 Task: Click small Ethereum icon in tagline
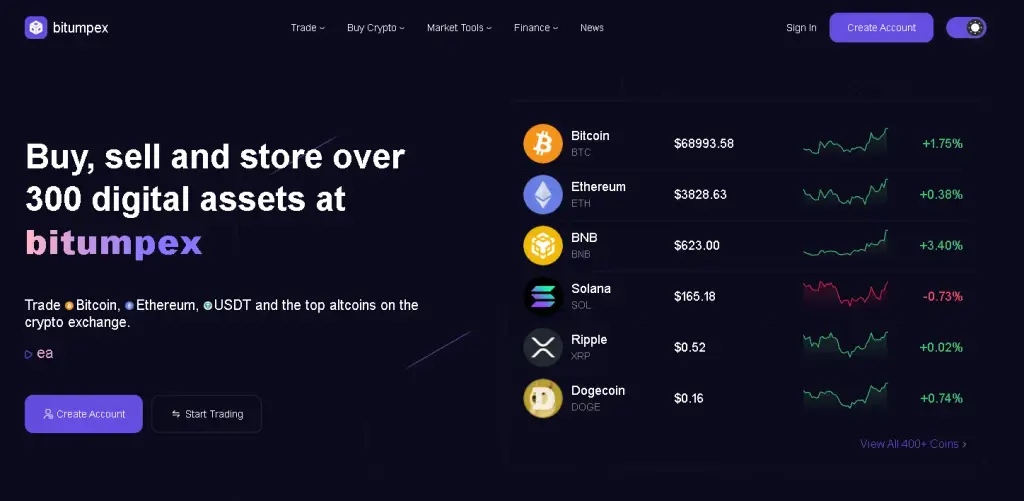pyautogui.click(x=129, y=306)
